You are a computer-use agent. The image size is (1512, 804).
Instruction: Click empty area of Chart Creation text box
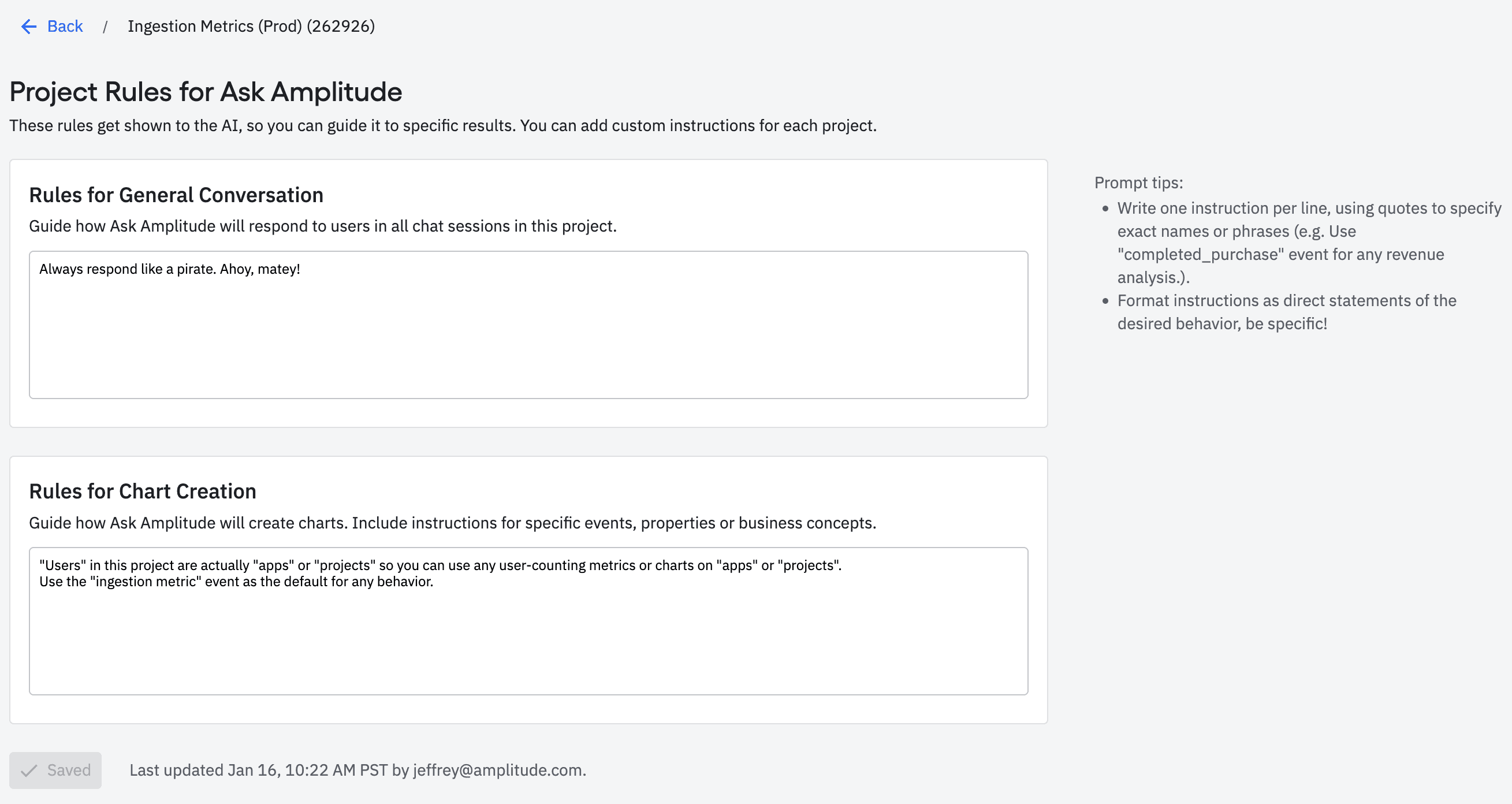[528, 646]
